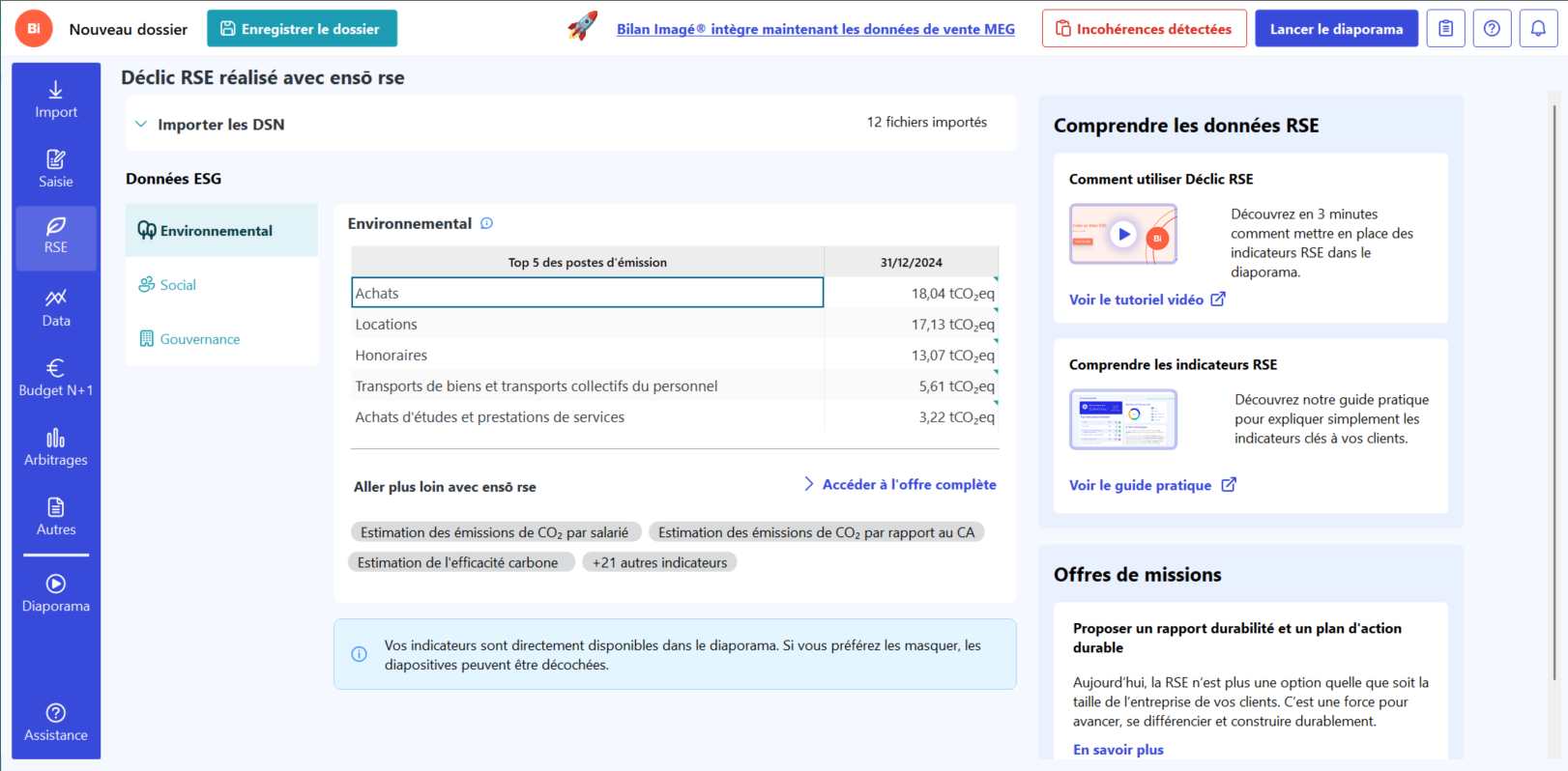Click the 5,61 tCO₂eq value

point(956,386)
